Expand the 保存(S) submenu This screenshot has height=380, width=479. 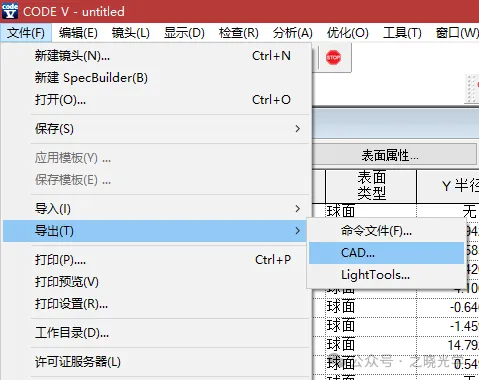pos(156,129)
